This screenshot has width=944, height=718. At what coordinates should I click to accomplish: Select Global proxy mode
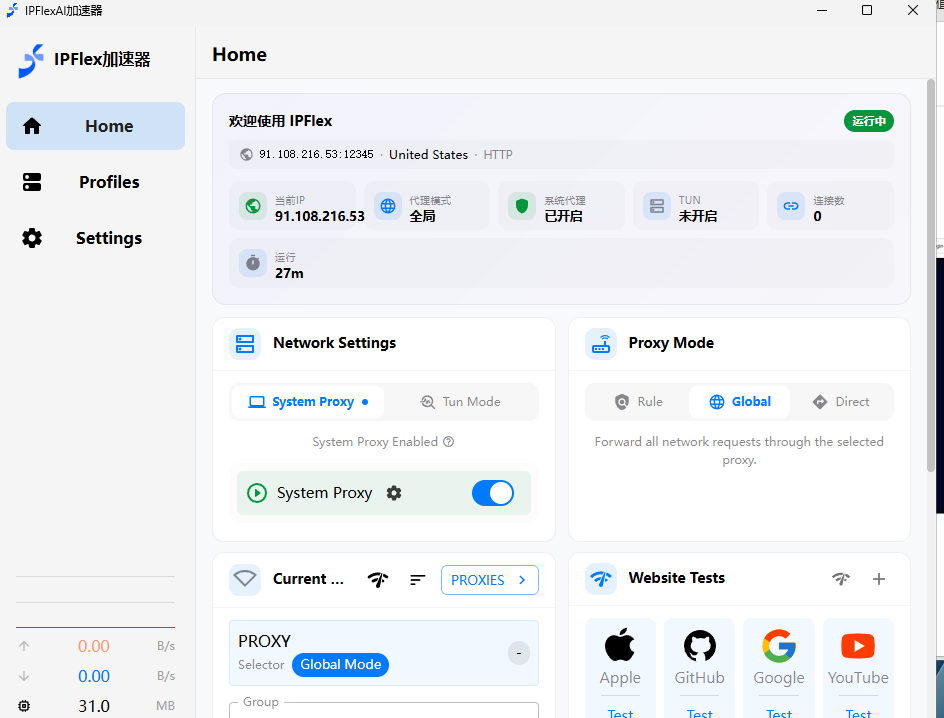pyautogui.click(x=739, y=402)
